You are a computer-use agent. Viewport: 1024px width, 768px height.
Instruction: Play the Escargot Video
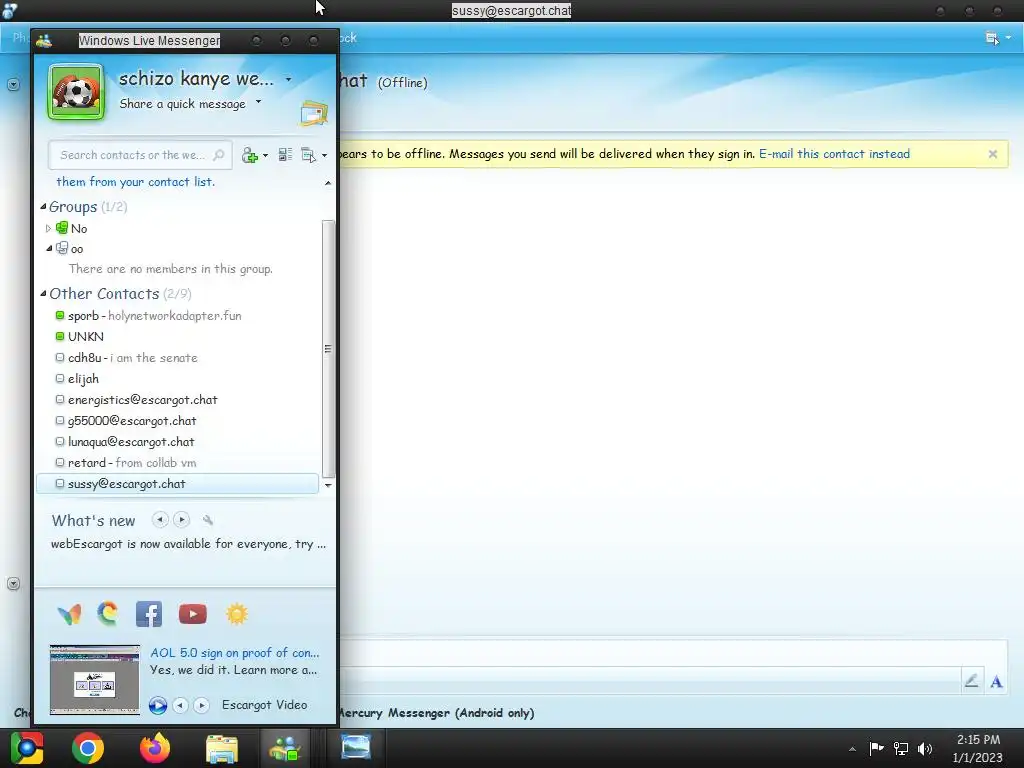[x=157, y=705]
